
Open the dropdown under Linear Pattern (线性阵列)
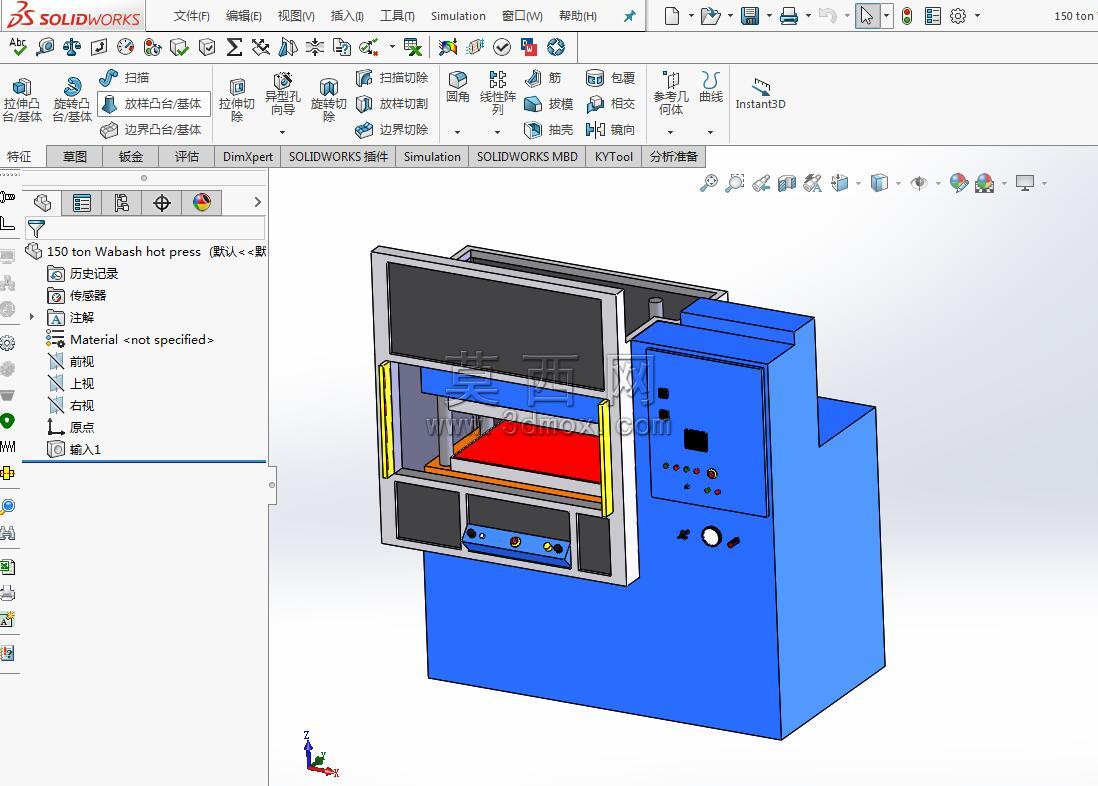point(497,132)
